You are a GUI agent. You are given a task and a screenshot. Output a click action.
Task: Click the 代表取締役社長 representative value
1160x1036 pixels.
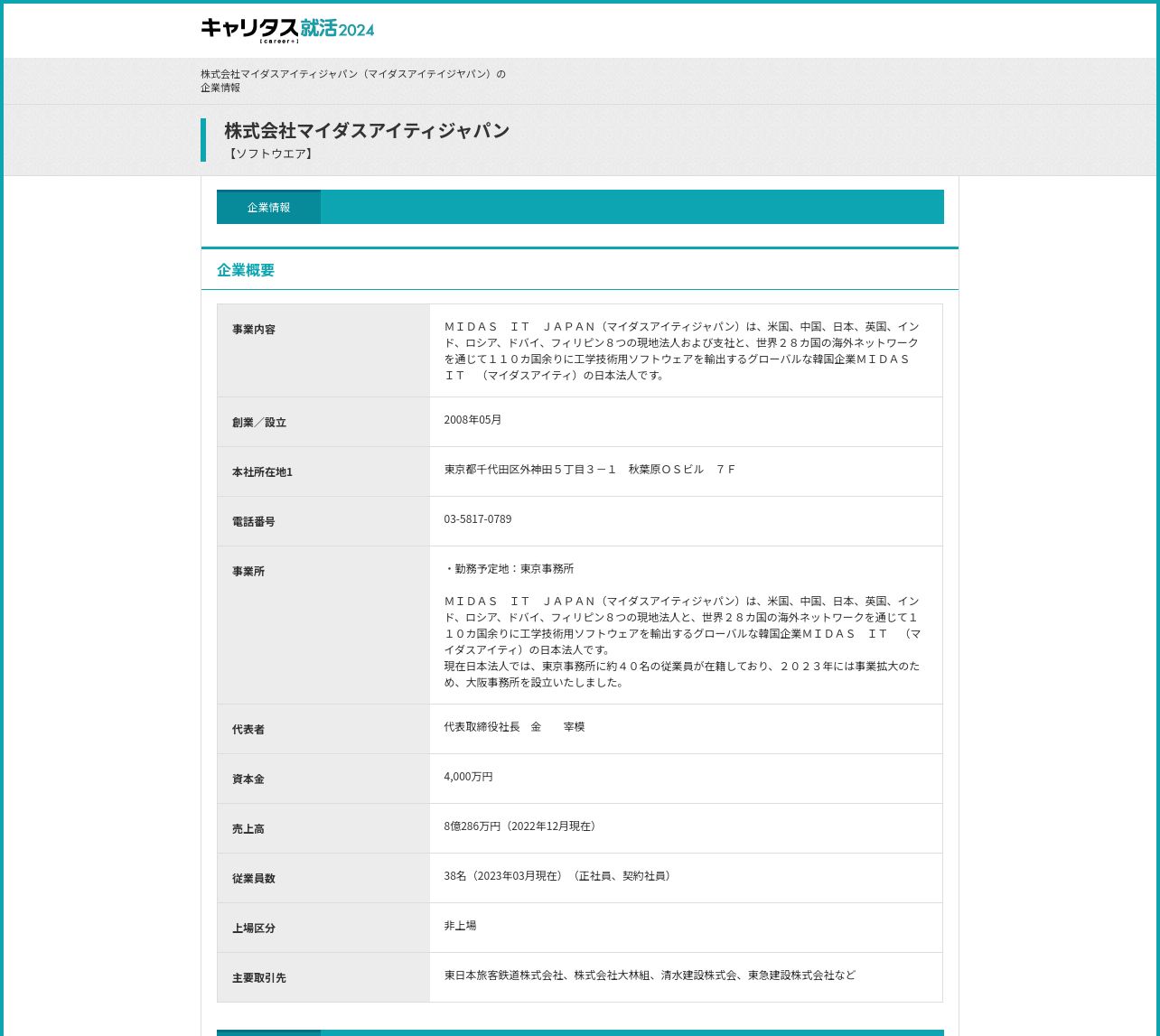[514, 727]
